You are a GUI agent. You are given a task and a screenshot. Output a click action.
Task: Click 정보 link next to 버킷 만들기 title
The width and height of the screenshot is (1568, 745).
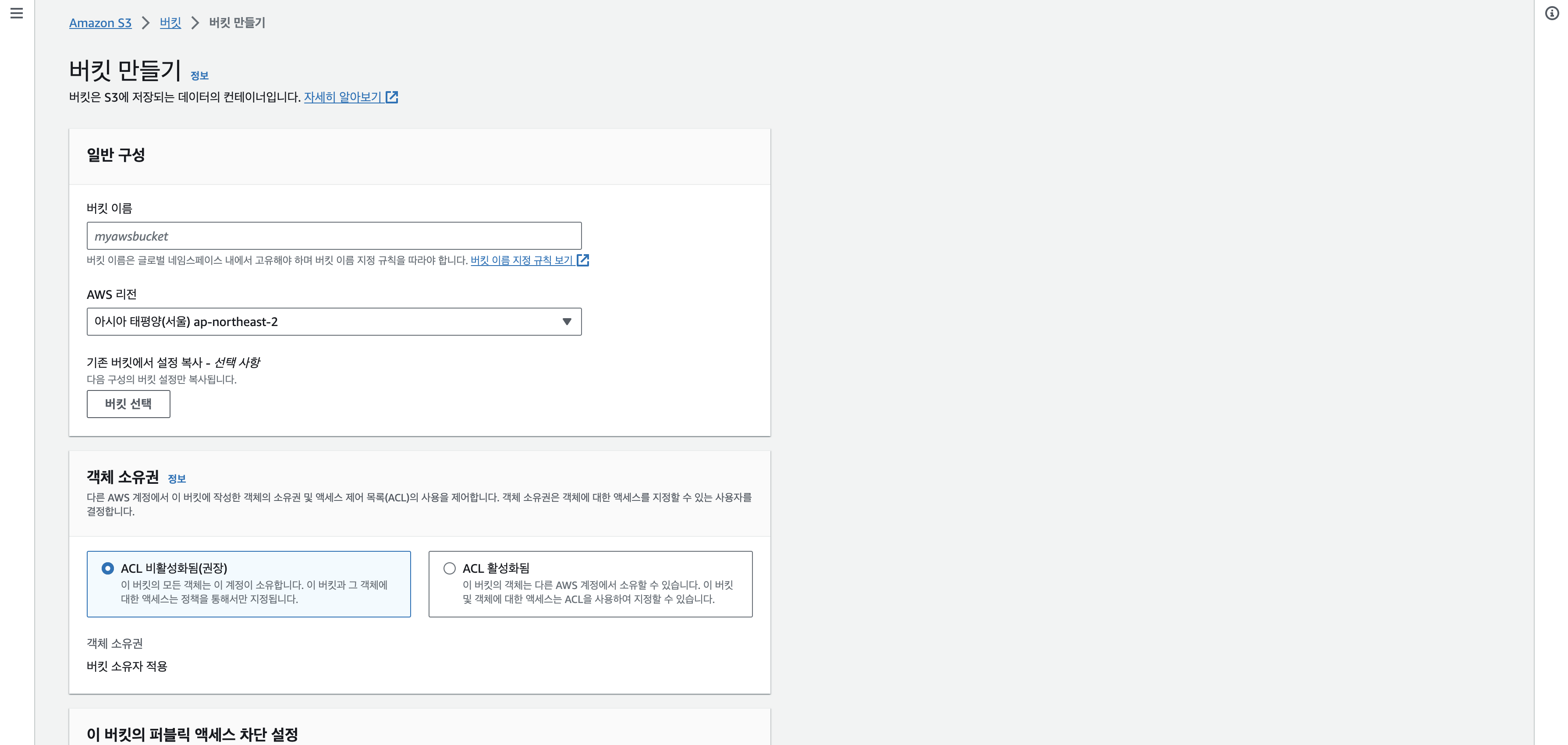[x=200, y=76]
